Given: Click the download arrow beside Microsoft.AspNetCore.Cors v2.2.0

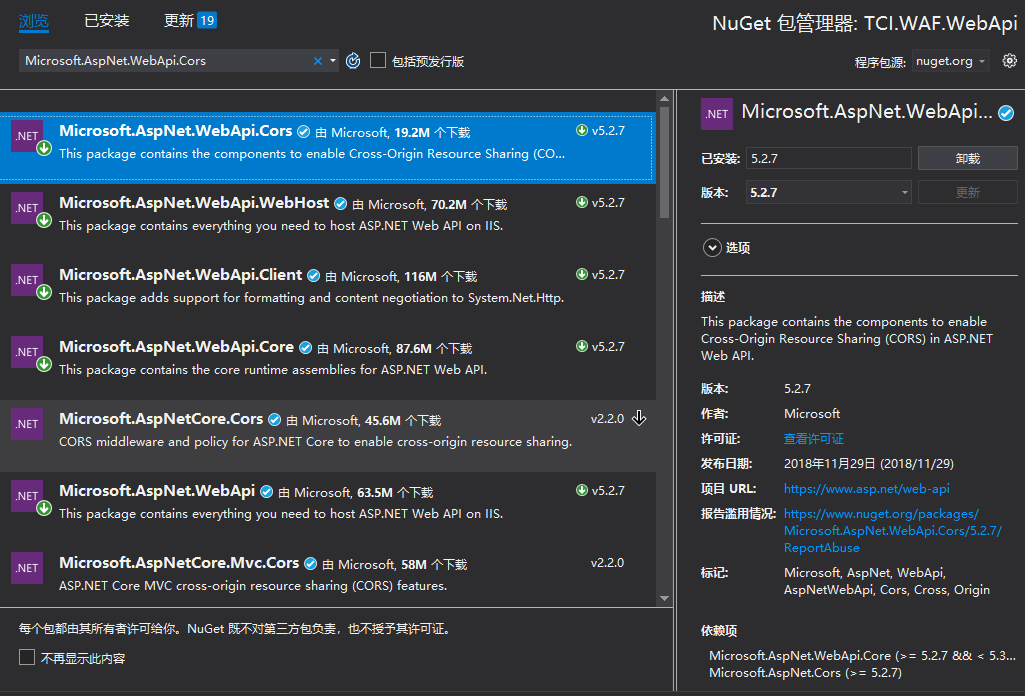Looking at the screenshot, I should click(639, 420).
